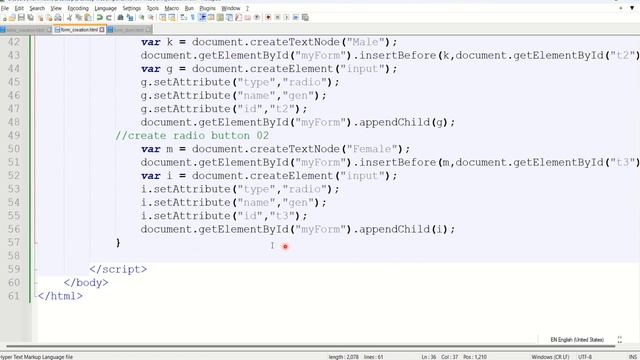
Task: Click the Close document toolbar icon
Action: coord(40,18)
